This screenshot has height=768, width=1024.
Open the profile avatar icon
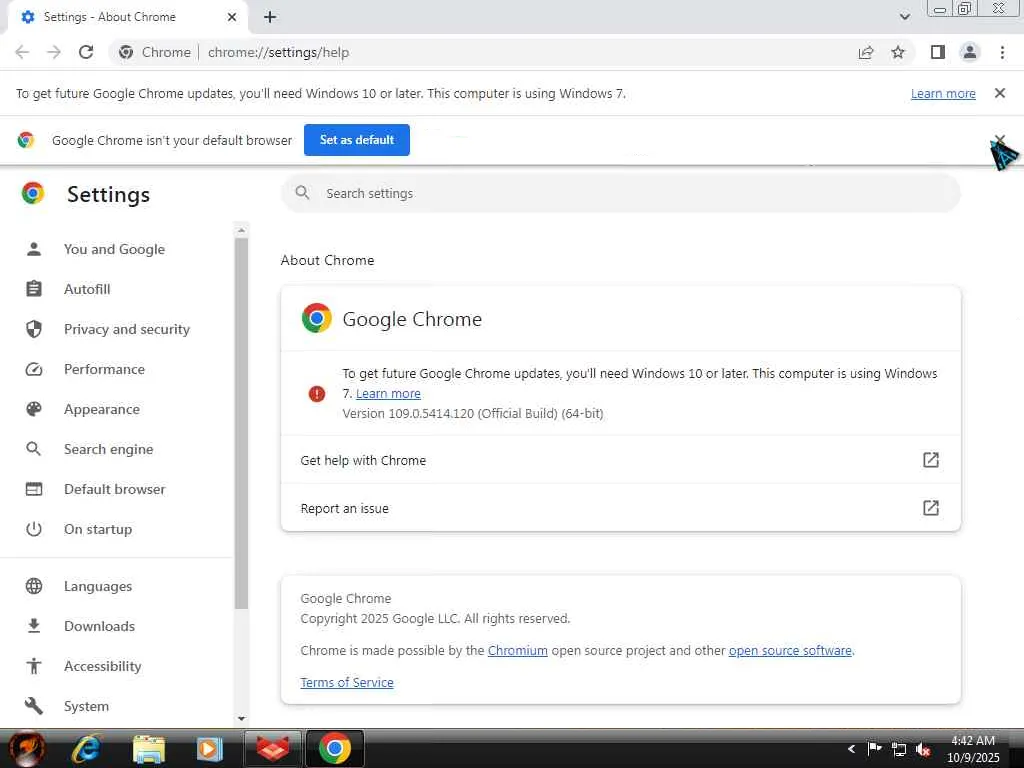coord(970,52)
